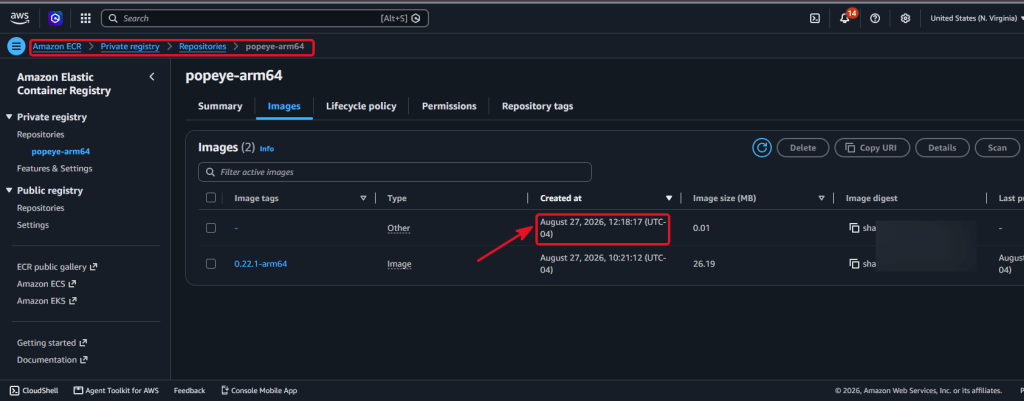The width and height of the screenshot is (1024, 401).
Task: Click the 26.19 image size value
Action: pyautogui.click(x=703, y=264)
